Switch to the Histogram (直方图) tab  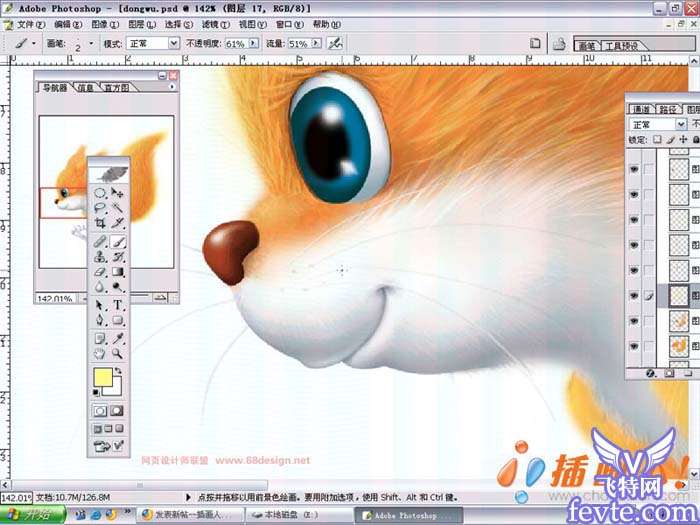pos(117,88)
